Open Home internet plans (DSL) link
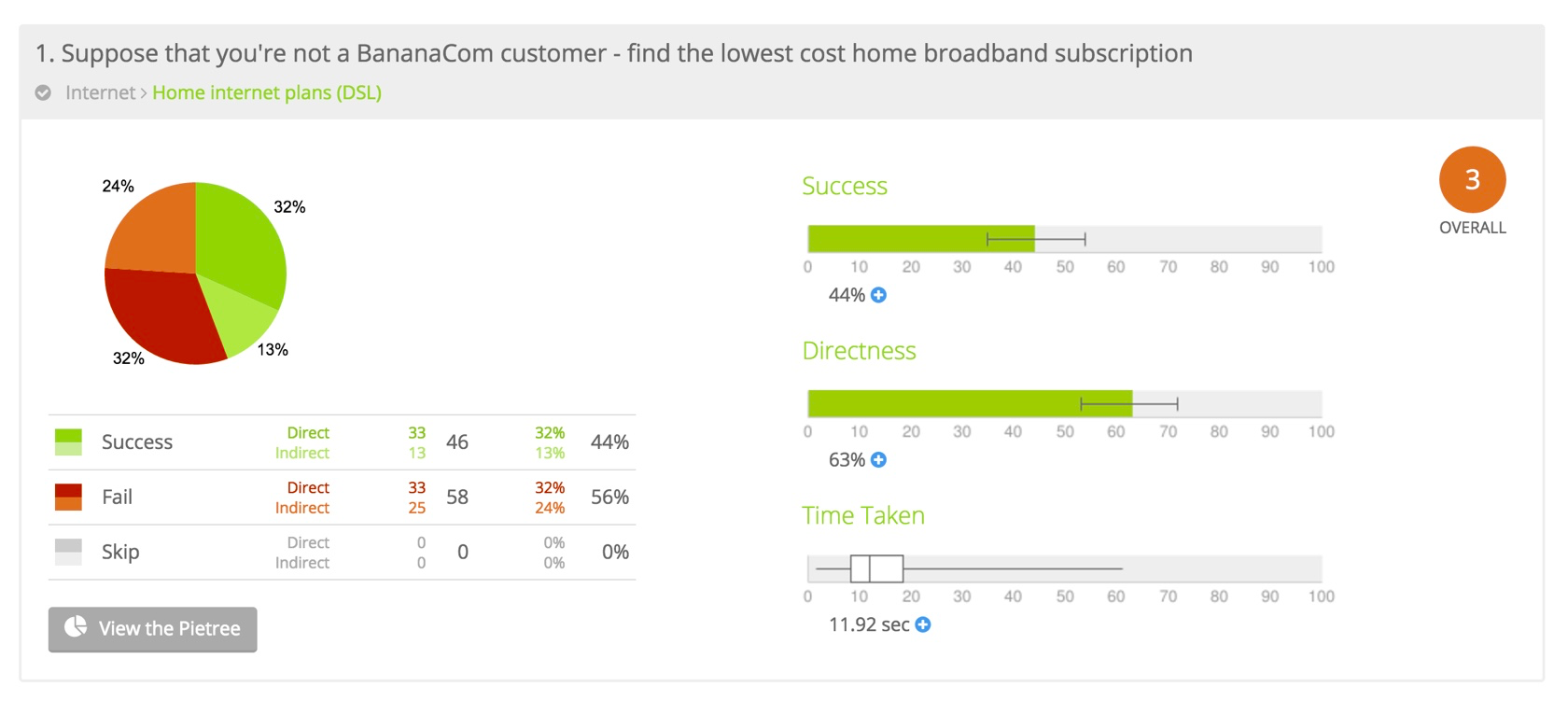The height and width of the screenshot is (701, 1568). click(x=267, y=92)
